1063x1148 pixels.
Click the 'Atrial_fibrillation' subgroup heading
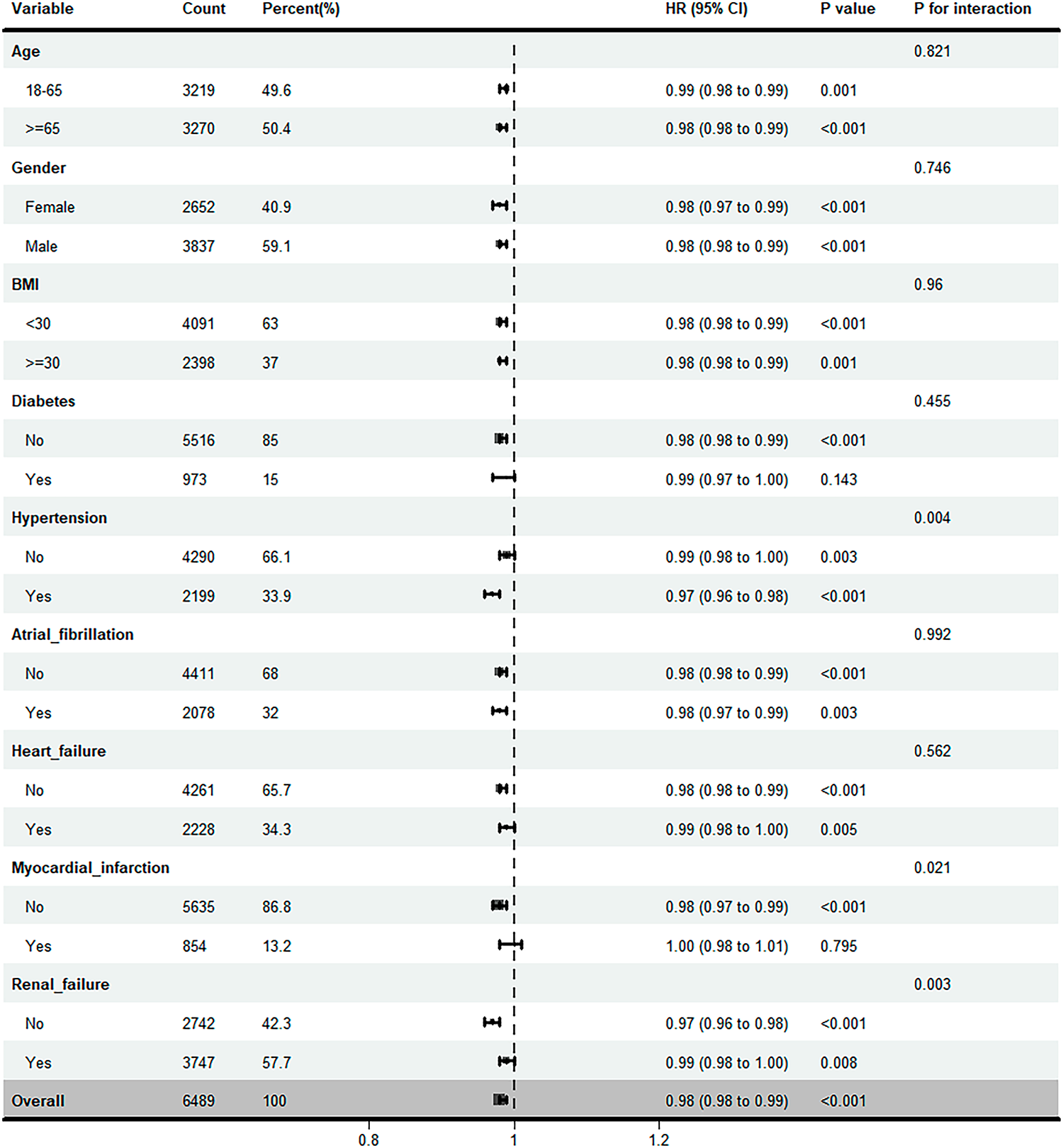73,634
